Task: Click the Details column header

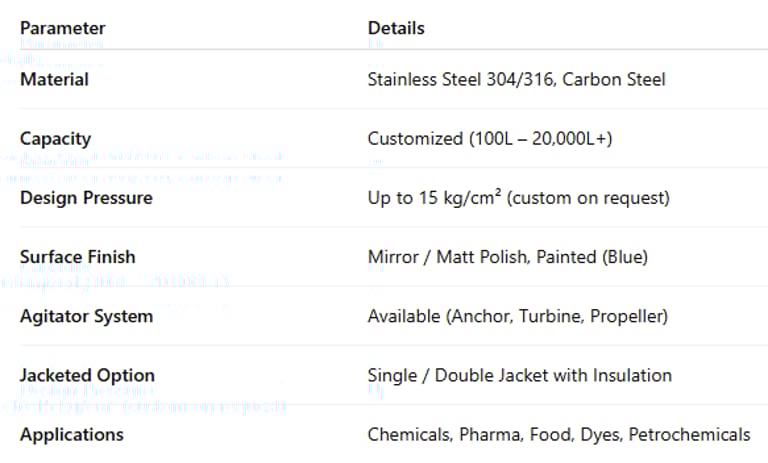Action: 396,28
